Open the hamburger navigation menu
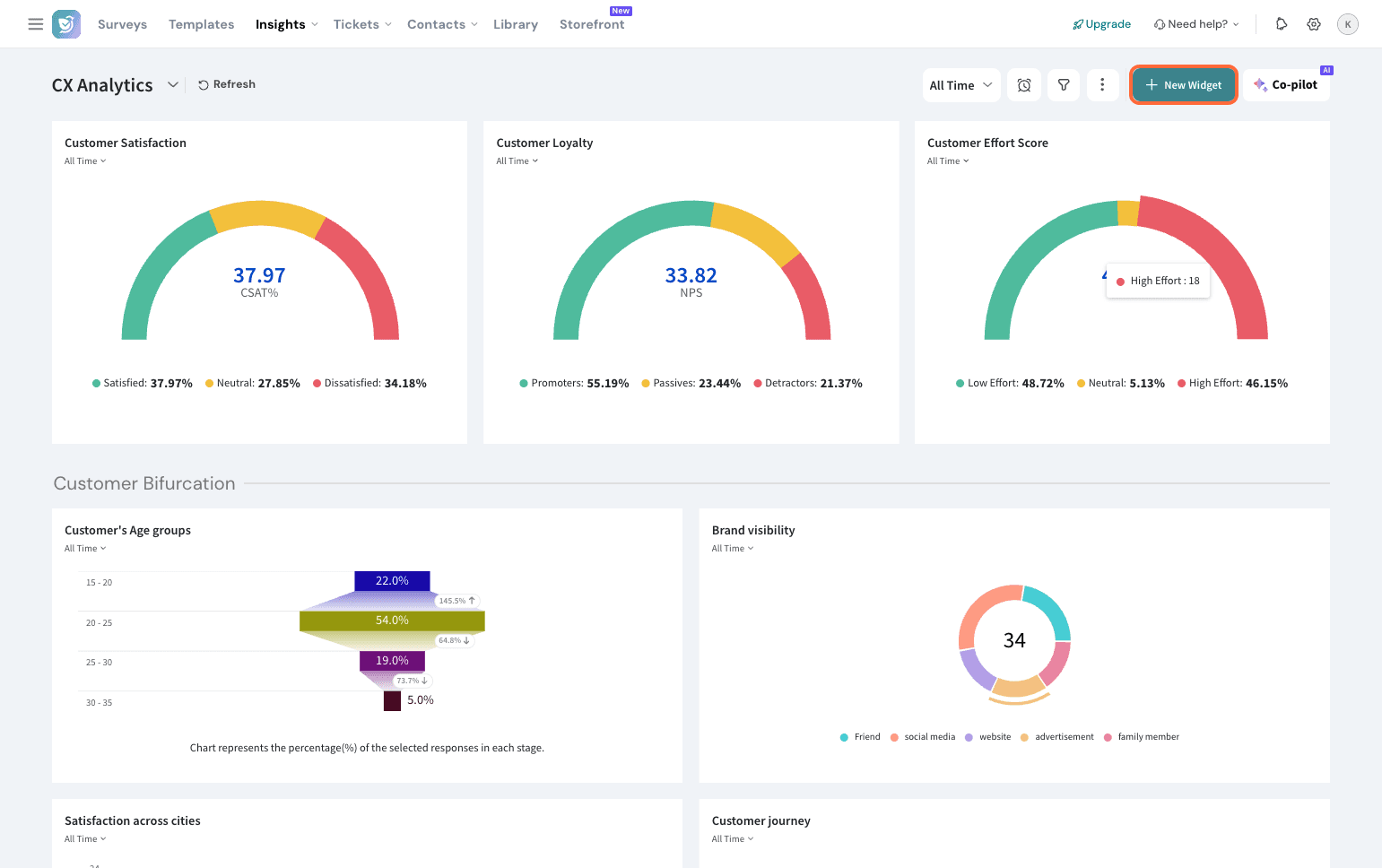Viewport: 1382px width, 868px height. point(36,24)
